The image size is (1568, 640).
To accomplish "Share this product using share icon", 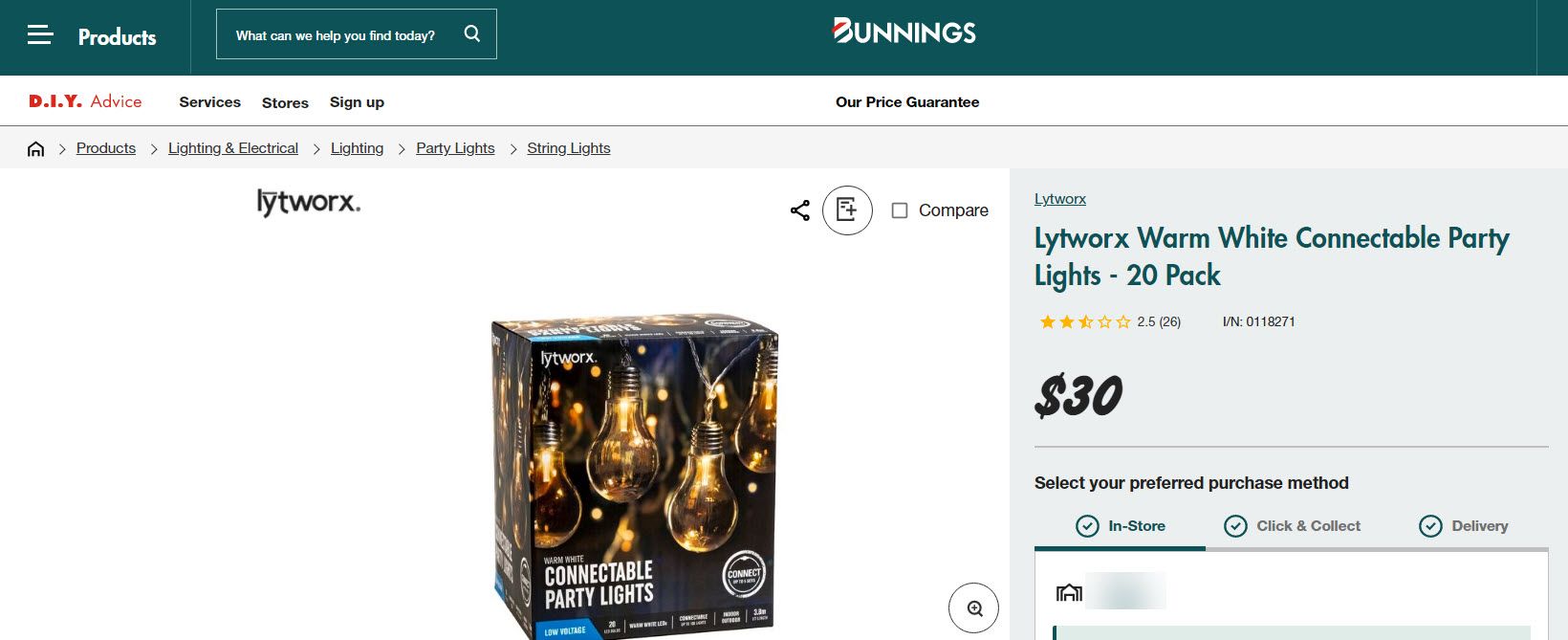I will tap(800, 210).
